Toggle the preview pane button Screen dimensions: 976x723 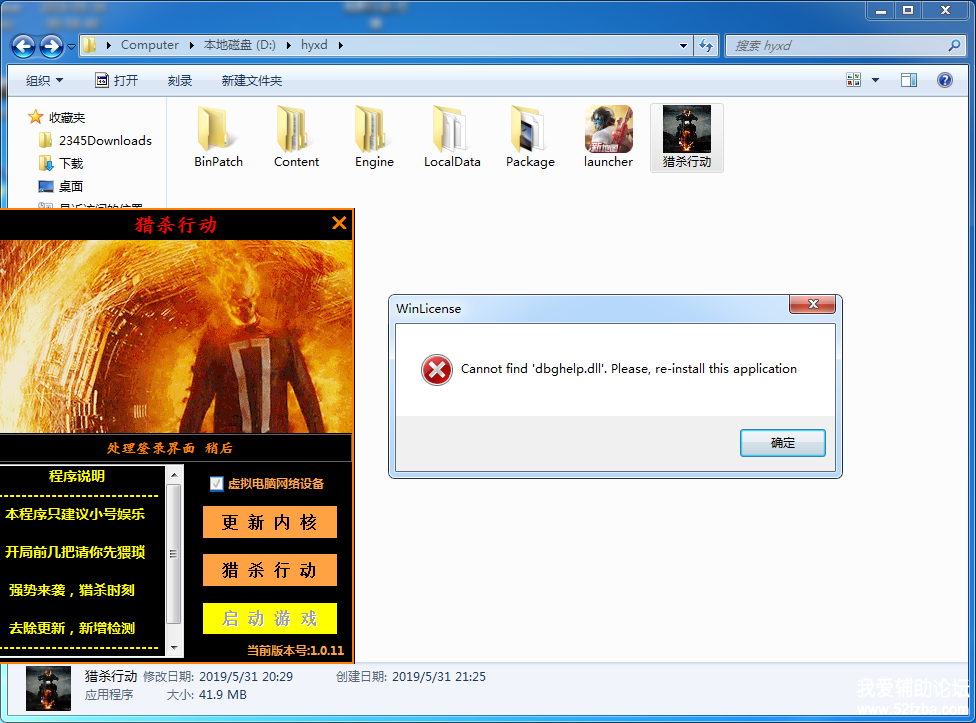[x=909, y=80]
